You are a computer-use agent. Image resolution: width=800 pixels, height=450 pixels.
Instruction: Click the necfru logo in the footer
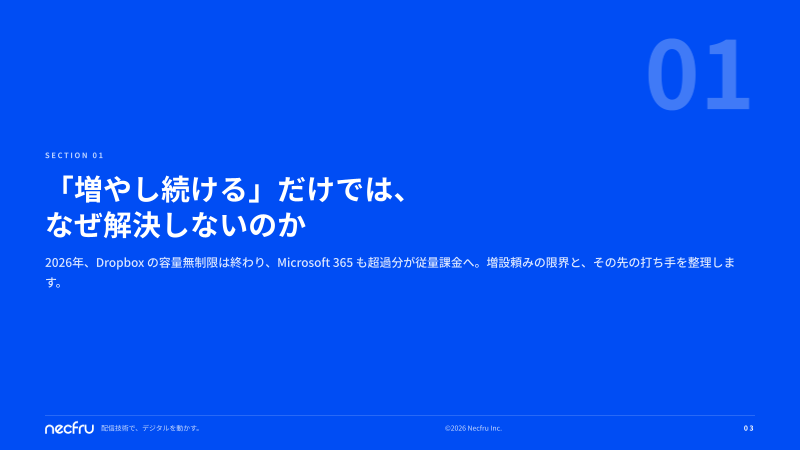69,428
